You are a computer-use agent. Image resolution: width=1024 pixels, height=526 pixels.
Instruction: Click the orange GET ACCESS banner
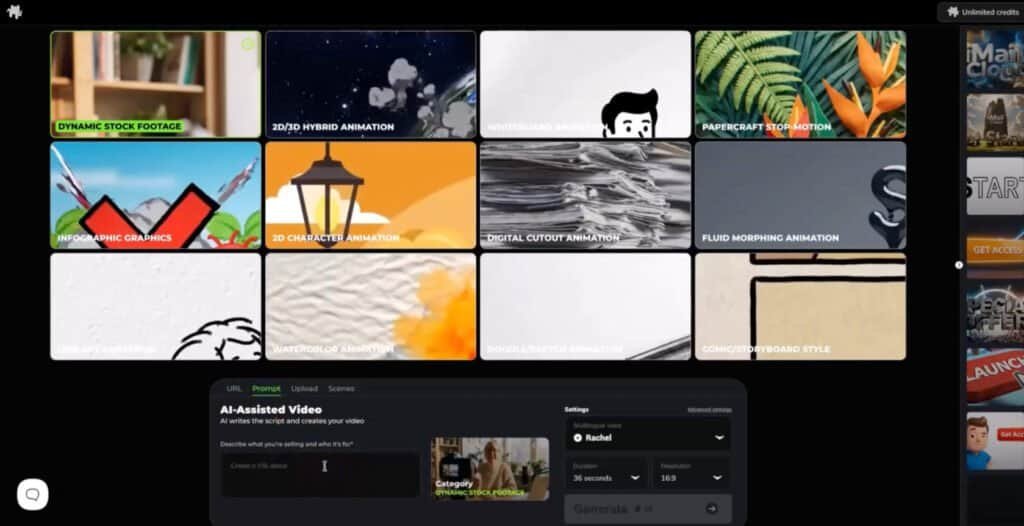[995, 250]
